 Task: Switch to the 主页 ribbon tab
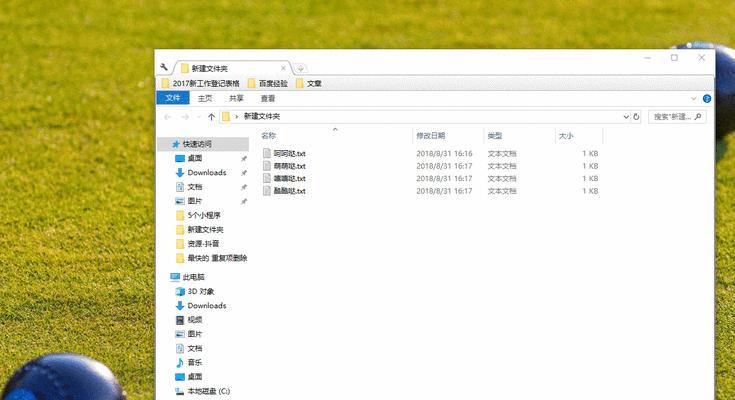(x=205, y=98)
